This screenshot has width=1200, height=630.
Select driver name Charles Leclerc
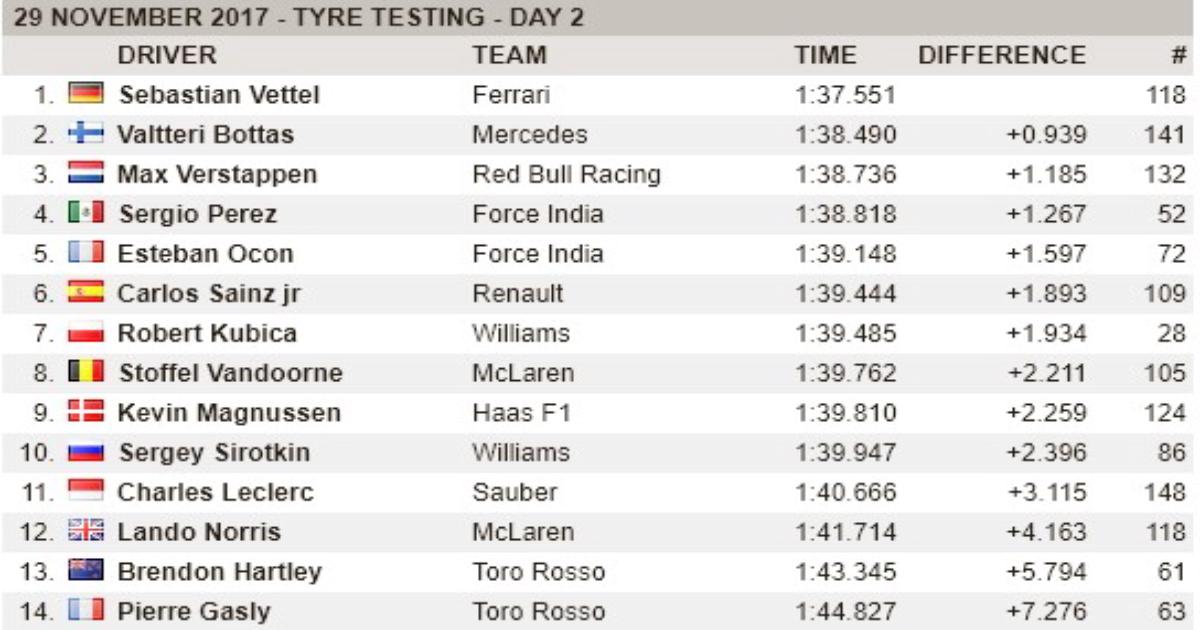click(x=215, y=492)
